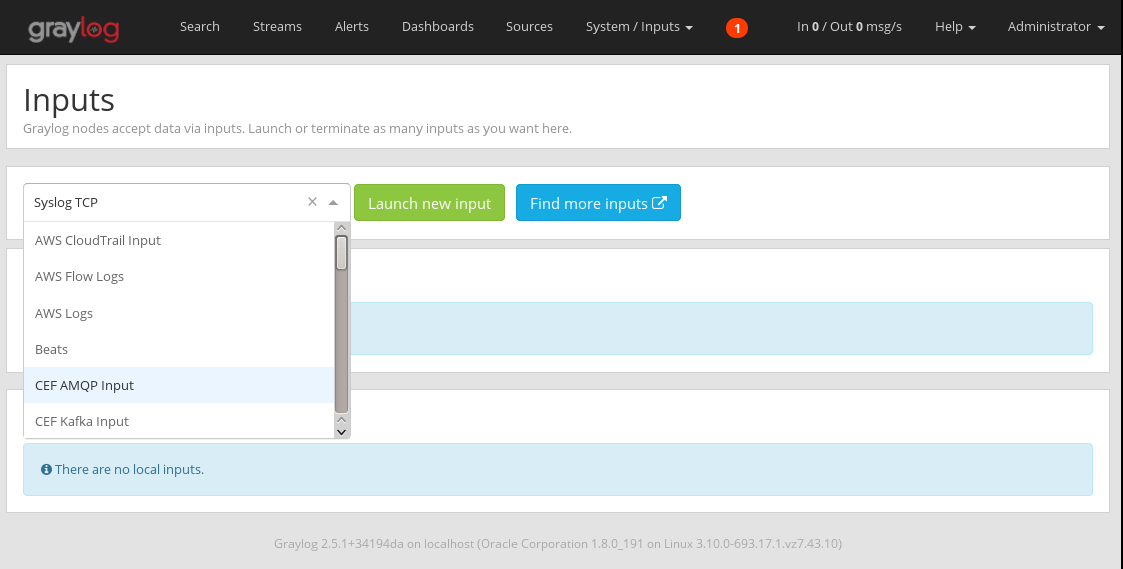Open the Alerts page
This screenshot has width=1123, height=569.
[352, 27]
